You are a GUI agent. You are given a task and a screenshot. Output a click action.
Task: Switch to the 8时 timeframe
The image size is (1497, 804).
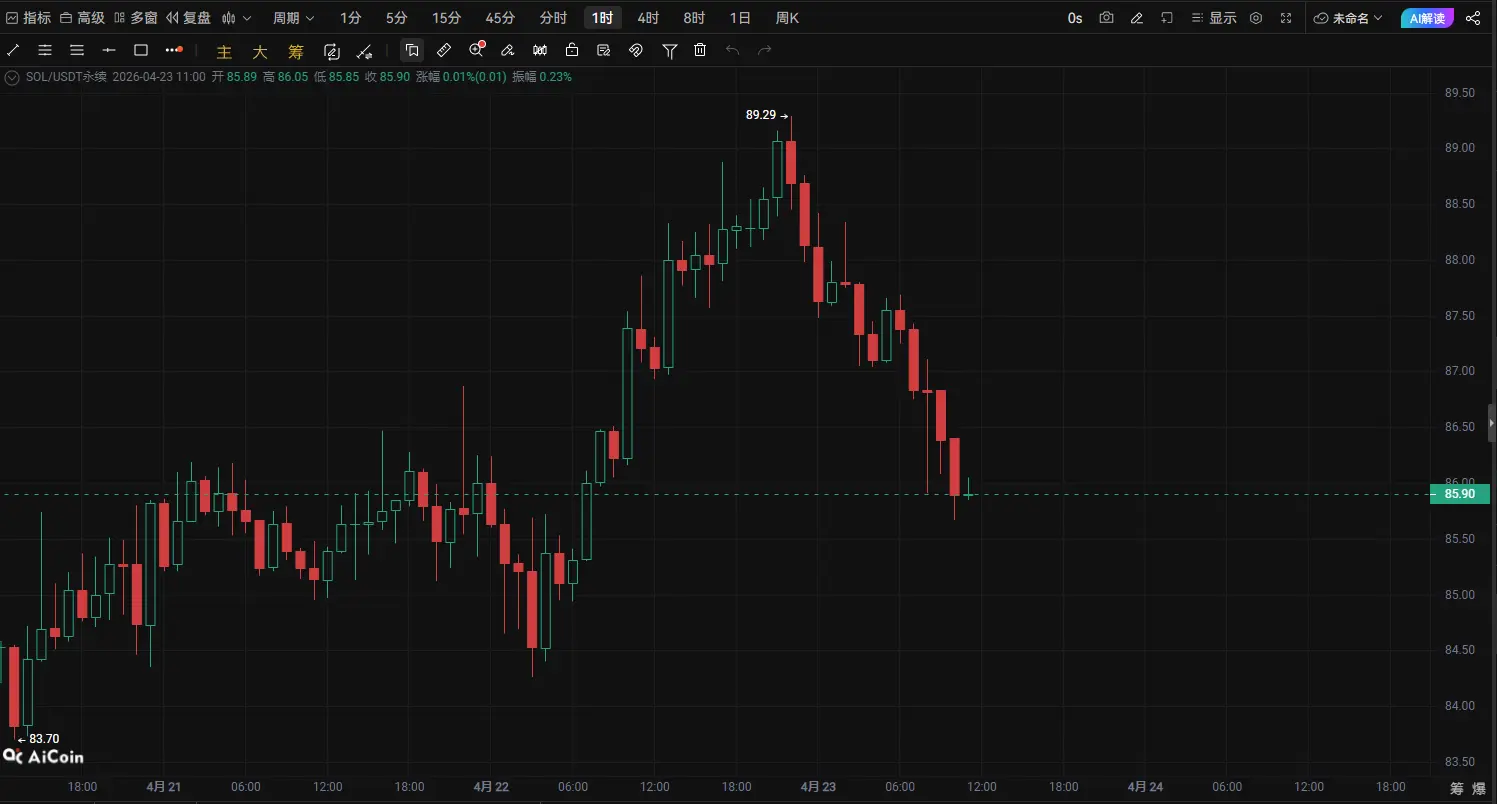pyautogui.click(x=694, y=18)
